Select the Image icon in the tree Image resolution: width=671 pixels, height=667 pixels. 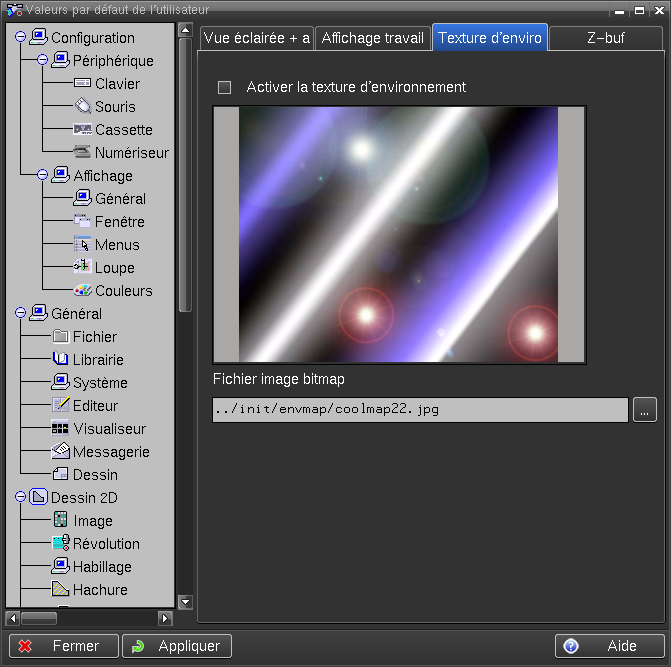(60, 520)
